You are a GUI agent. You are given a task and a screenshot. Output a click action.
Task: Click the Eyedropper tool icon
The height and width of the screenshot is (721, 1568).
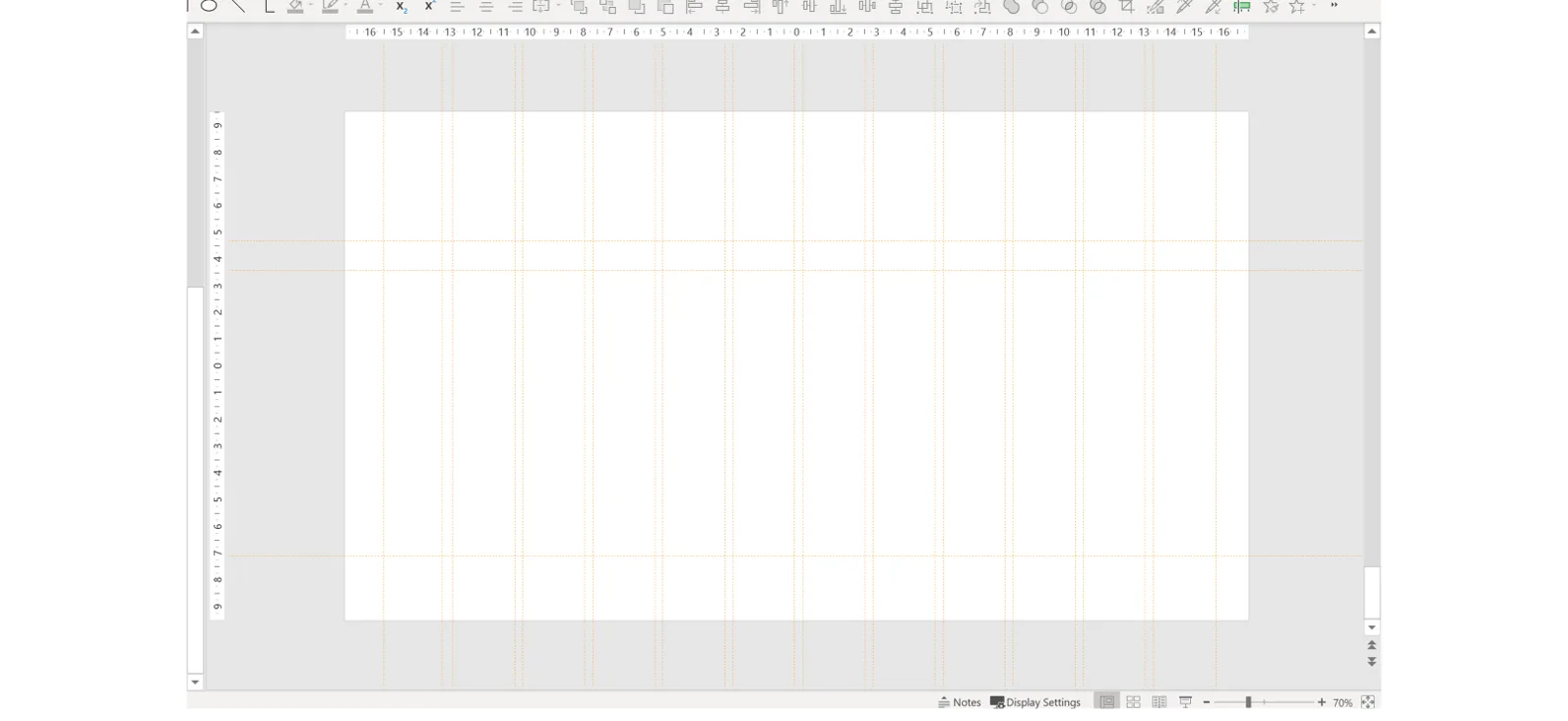pos(1185,7)
